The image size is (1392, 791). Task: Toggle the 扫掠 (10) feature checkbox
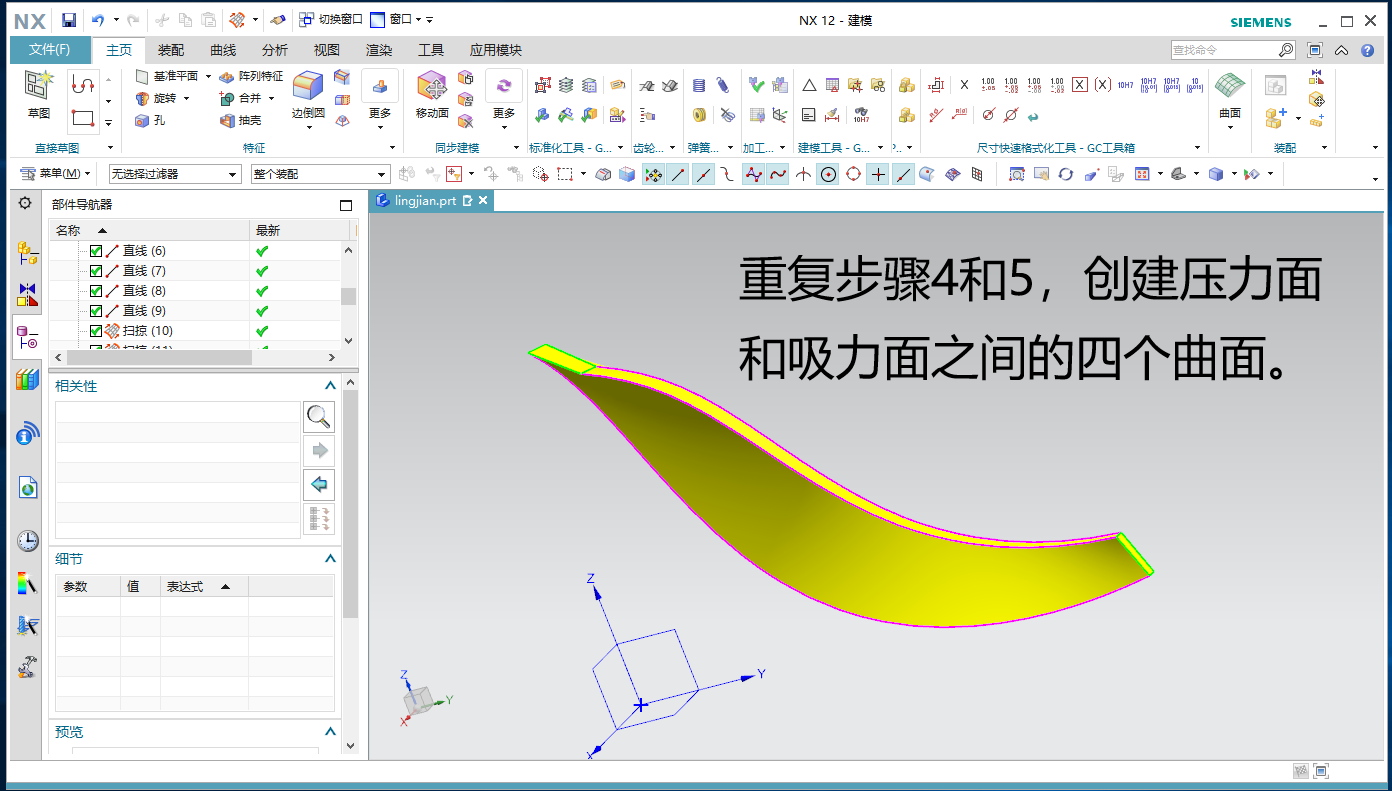96,331
